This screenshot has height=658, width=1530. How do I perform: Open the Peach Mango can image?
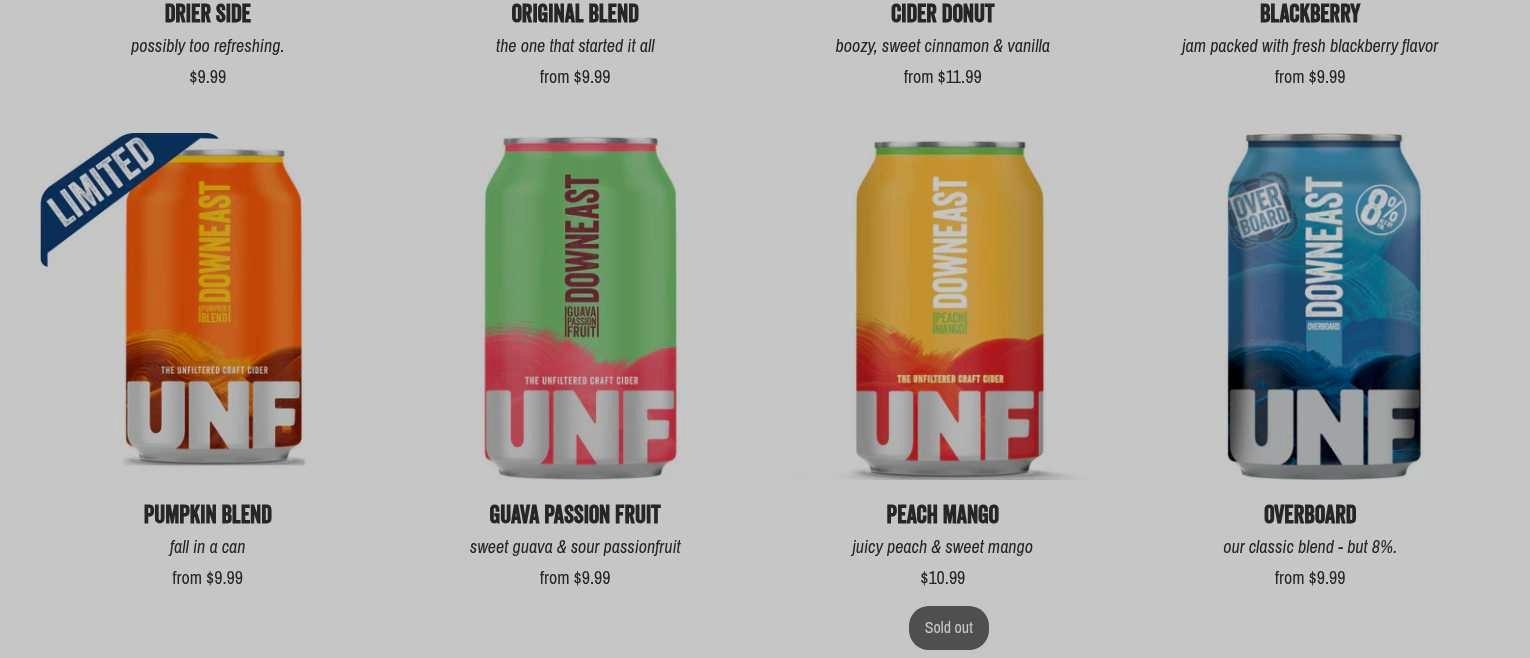(949, 310)
